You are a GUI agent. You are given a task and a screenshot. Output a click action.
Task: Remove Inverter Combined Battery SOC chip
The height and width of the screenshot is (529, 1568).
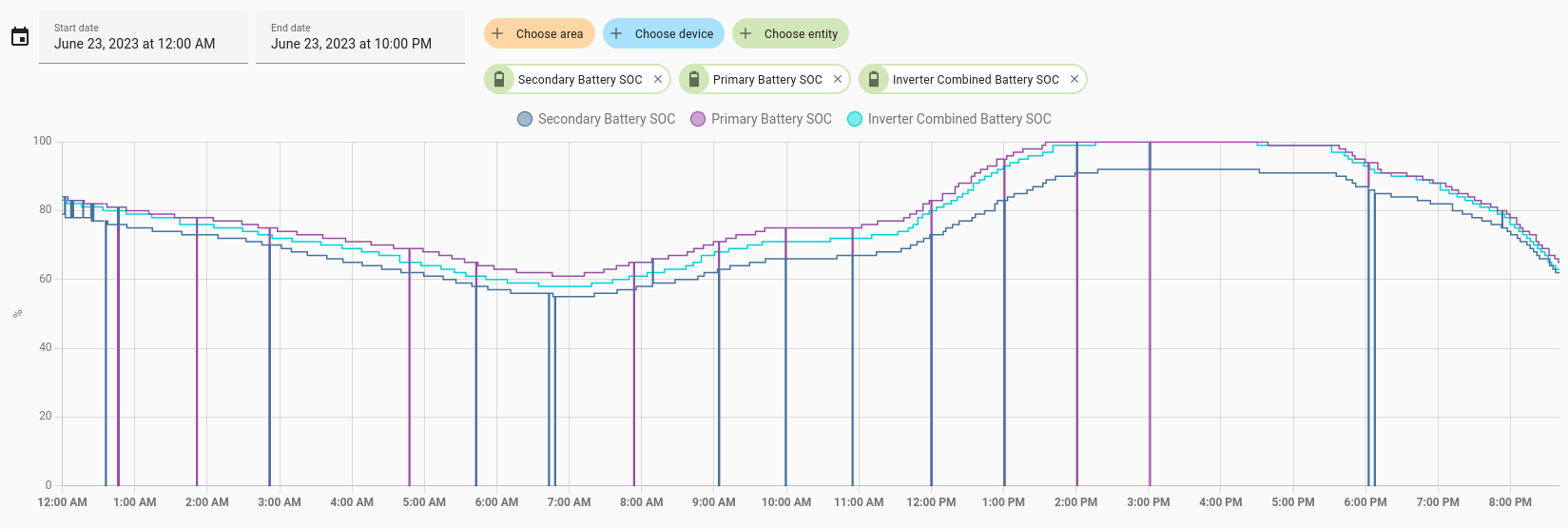(x=1074, y=79)
